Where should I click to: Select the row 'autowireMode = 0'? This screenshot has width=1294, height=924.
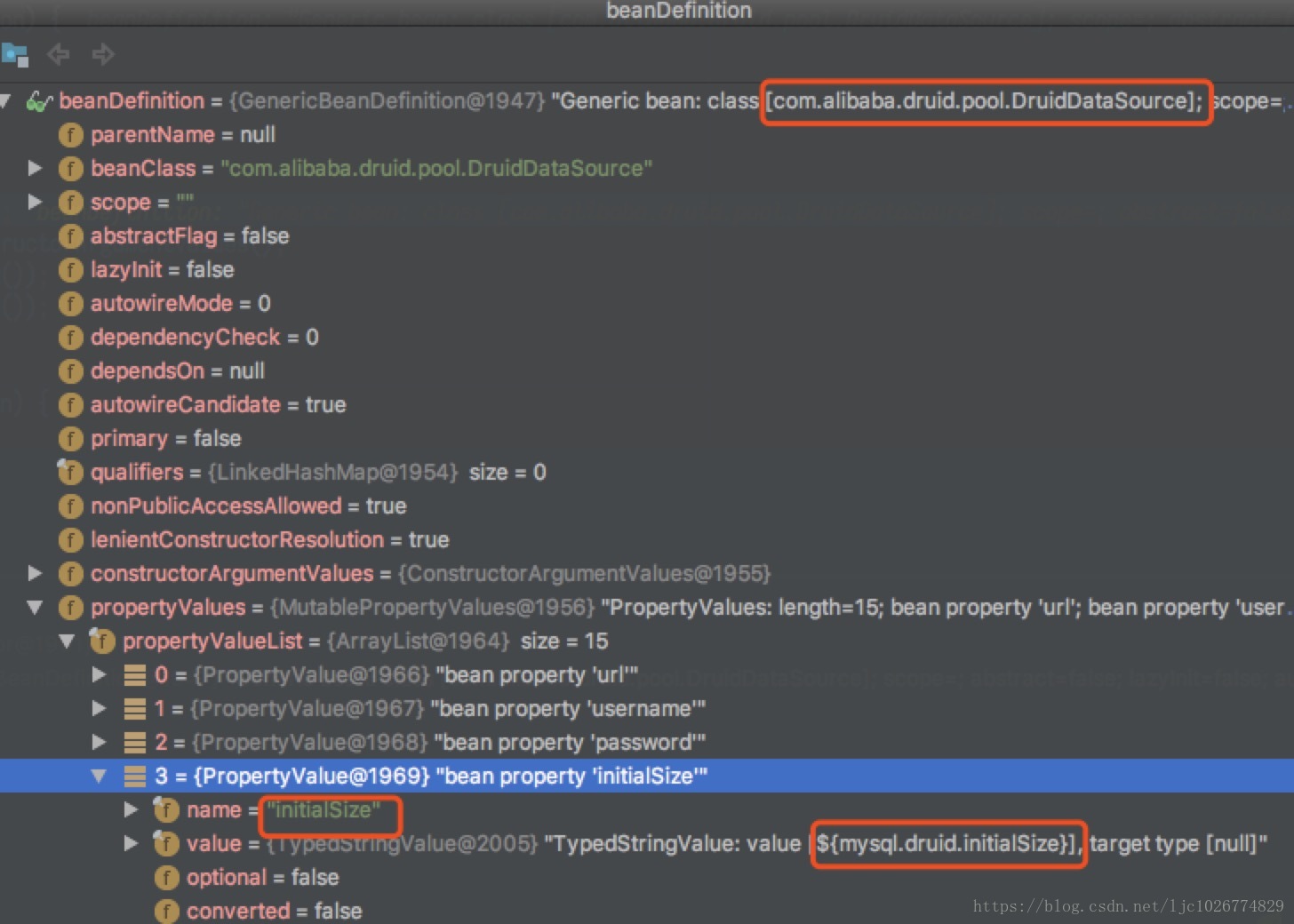pyautogui.click(x=647, y=304)
